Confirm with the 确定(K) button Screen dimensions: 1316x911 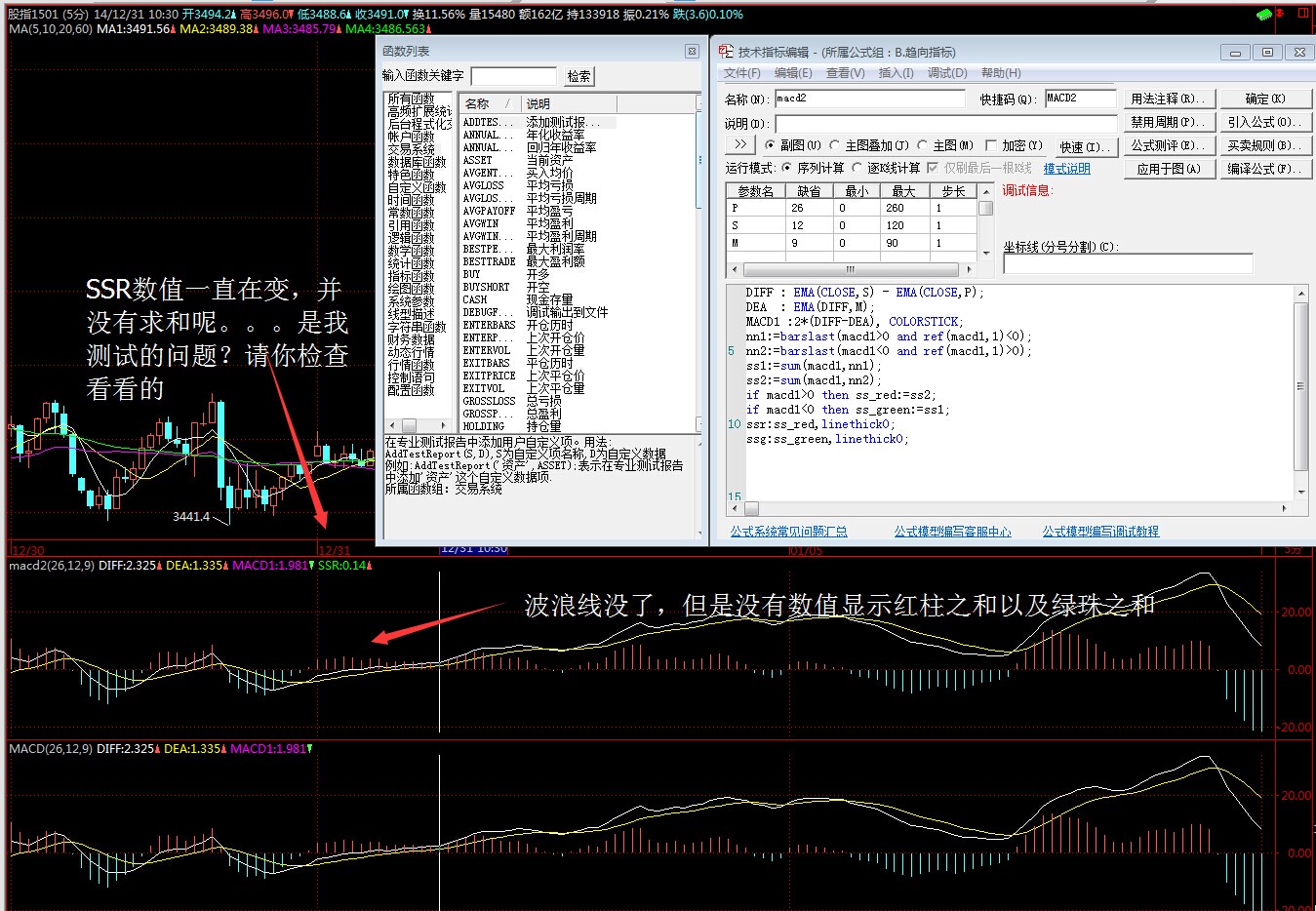1266,99
